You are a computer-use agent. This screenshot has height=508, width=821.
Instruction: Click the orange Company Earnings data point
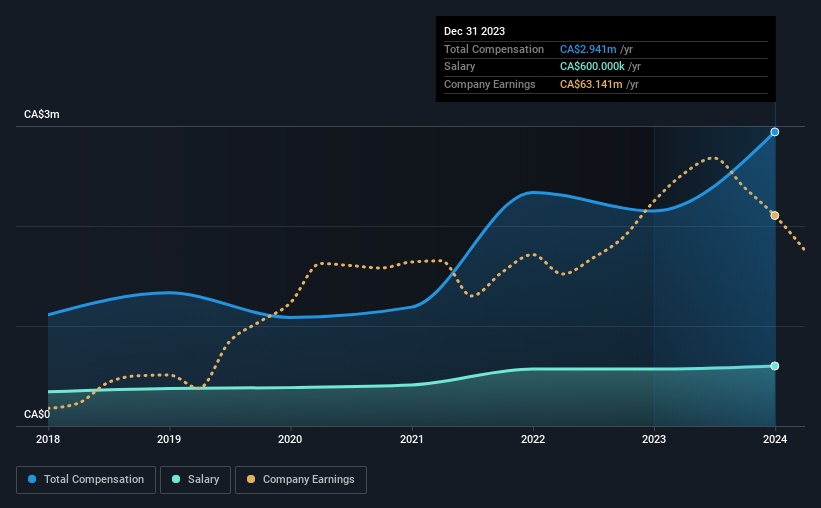coord(775,215)
